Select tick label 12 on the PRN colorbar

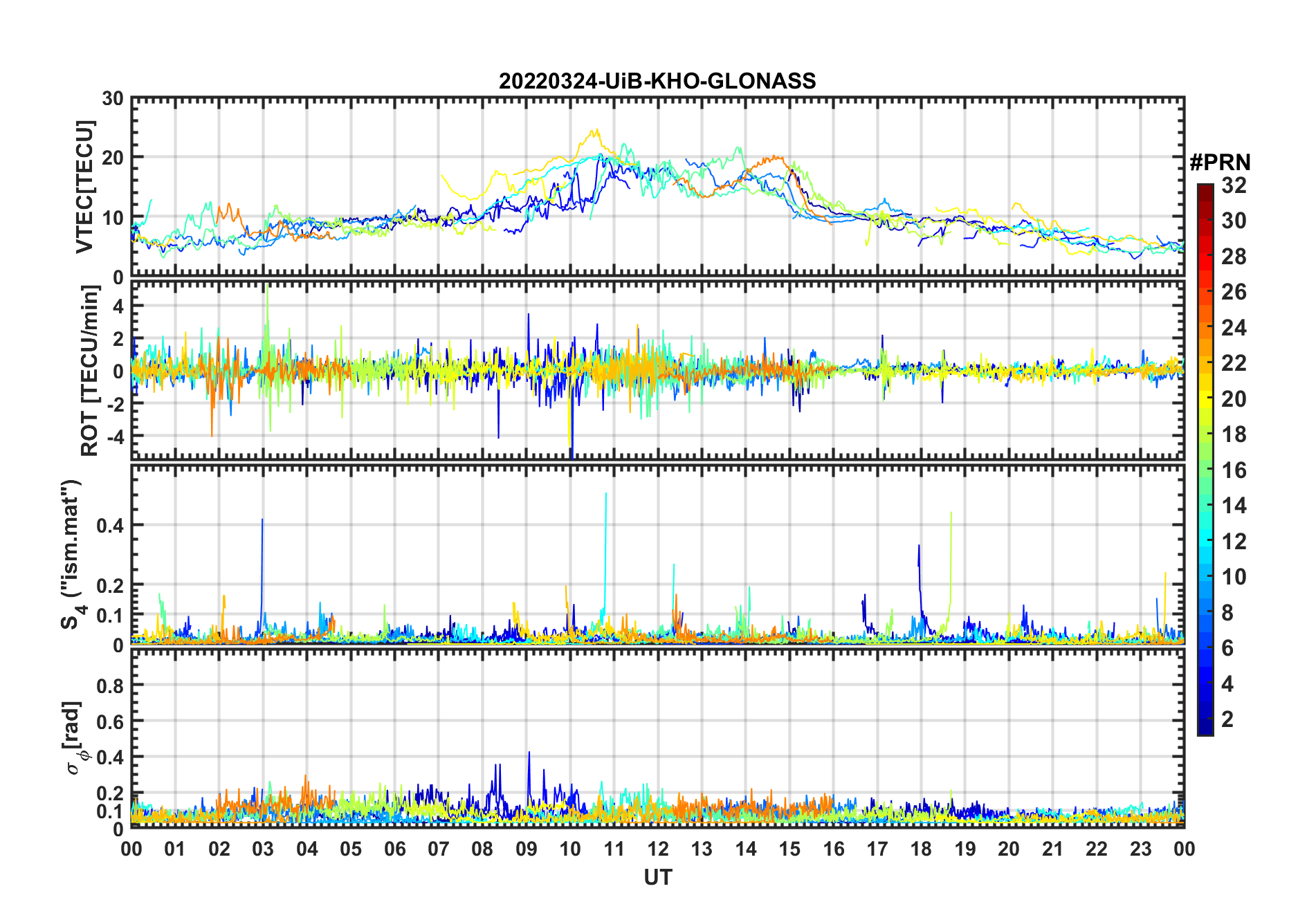point(1234,542)
